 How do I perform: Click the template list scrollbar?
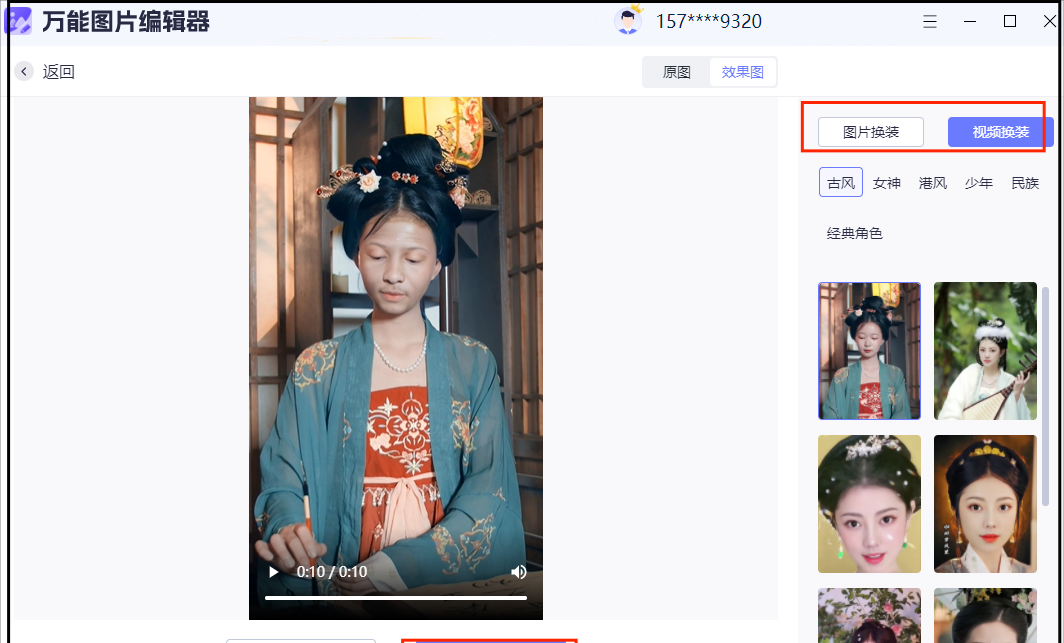[x=1046, y=397]
